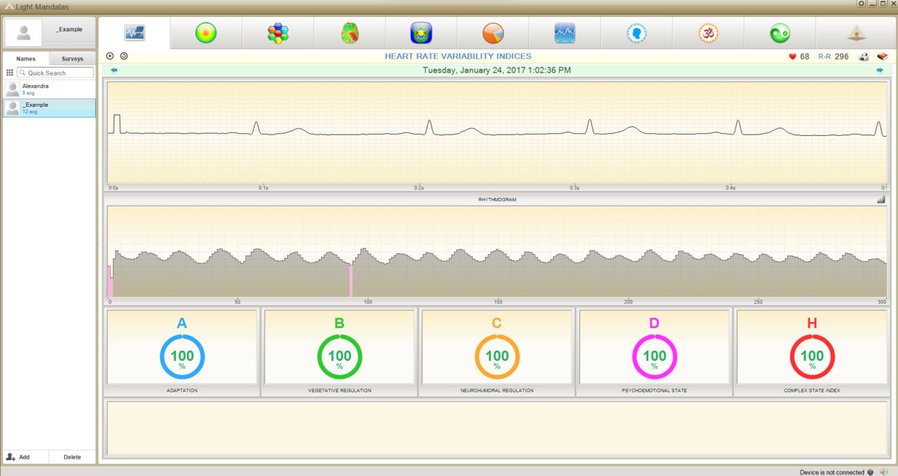Click the Names tab
The width and height of the screenshot is (898, 476).
click(x=26, y=59)
